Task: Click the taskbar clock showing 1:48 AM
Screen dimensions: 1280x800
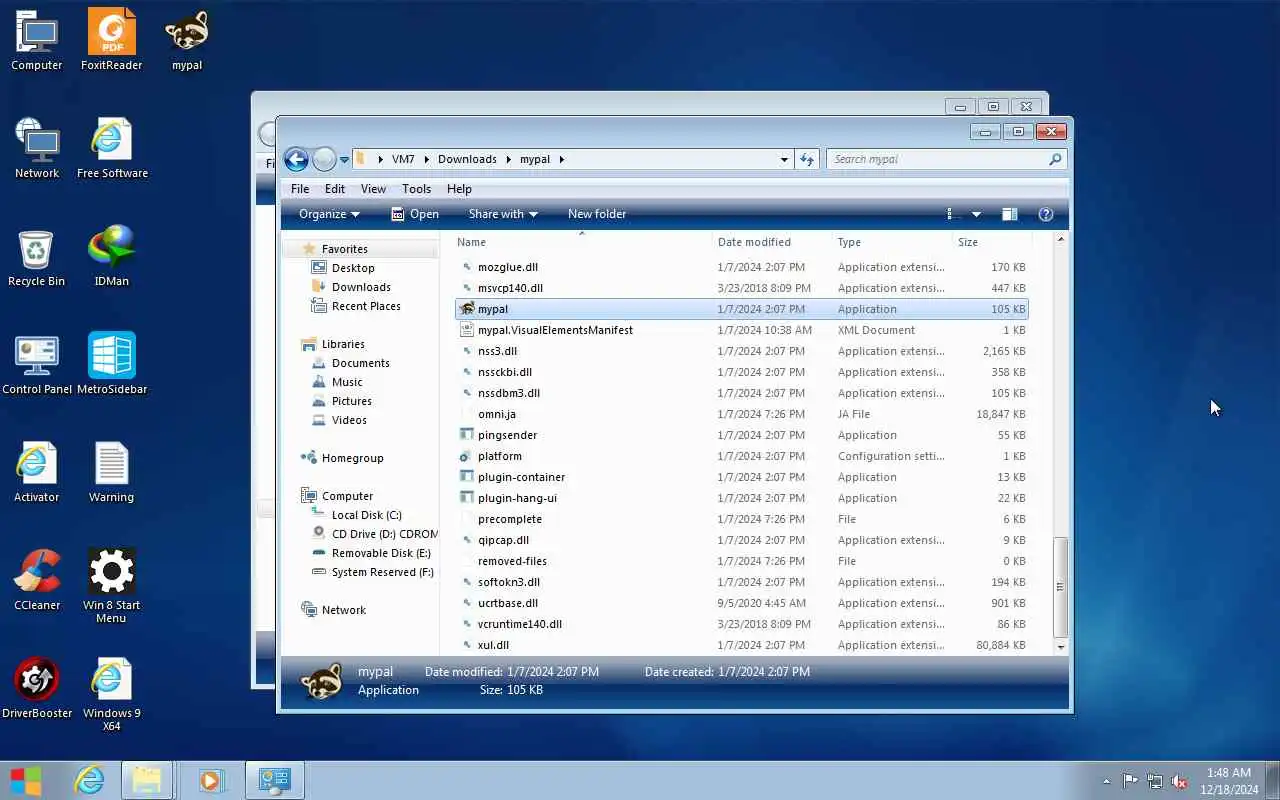Action: coord(1229,781)
